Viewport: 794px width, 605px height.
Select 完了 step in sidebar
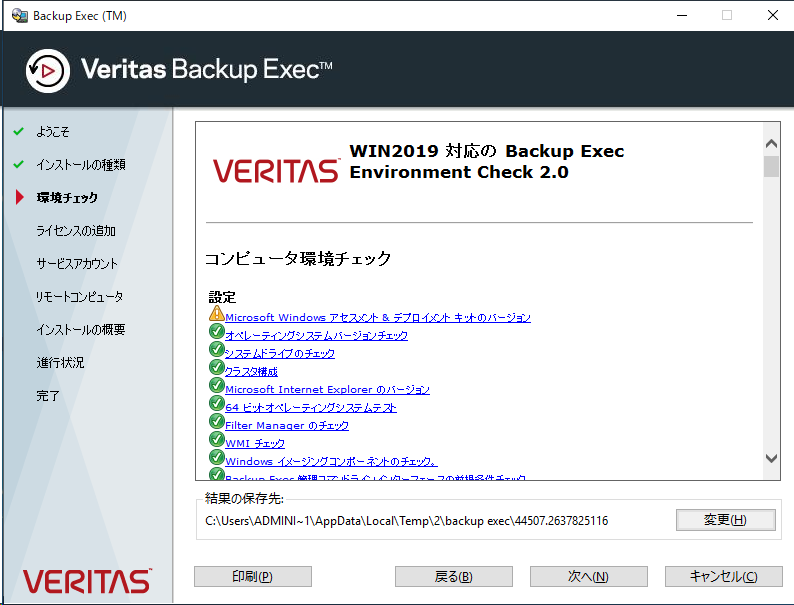48,396
